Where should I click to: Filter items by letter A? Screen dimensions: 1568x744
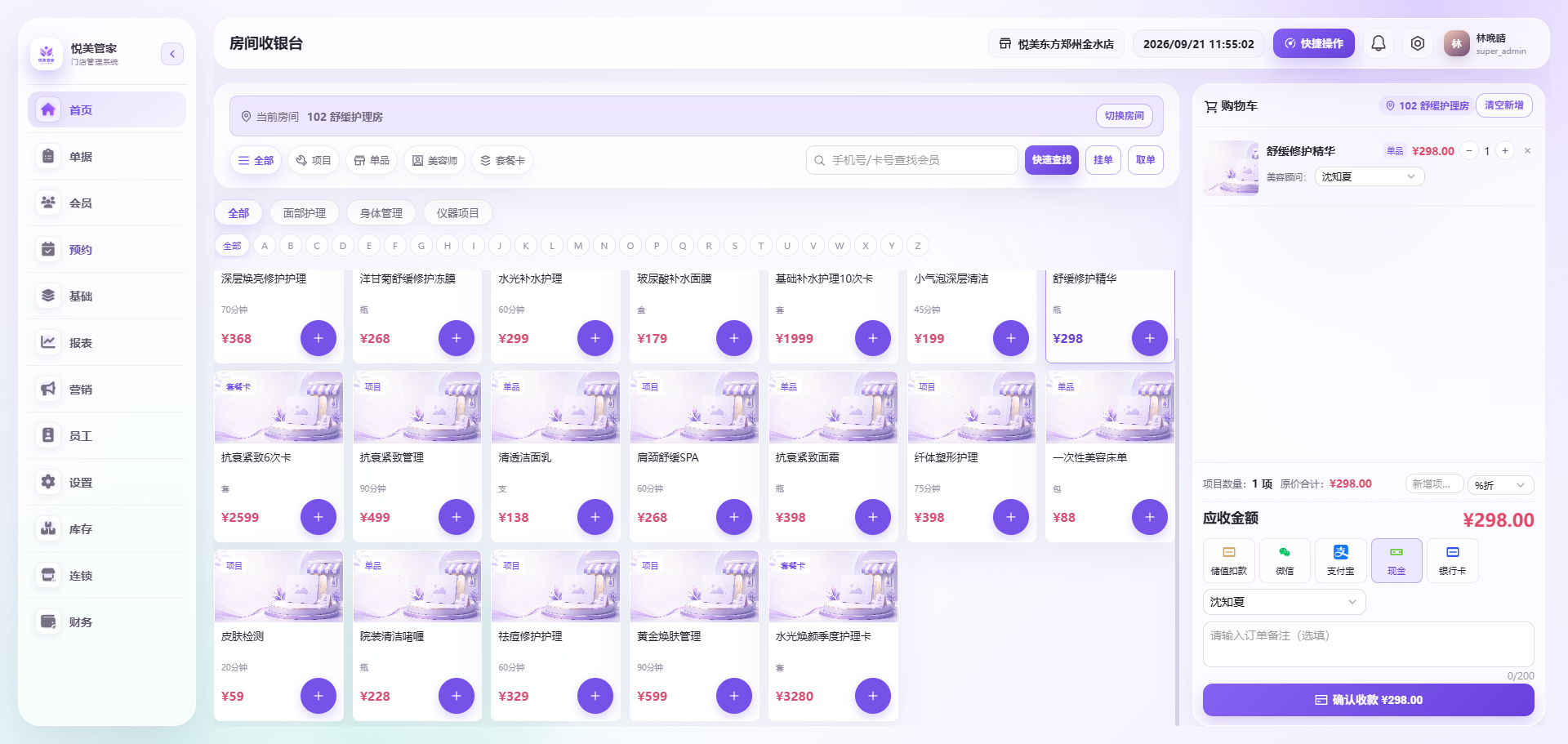265,246
